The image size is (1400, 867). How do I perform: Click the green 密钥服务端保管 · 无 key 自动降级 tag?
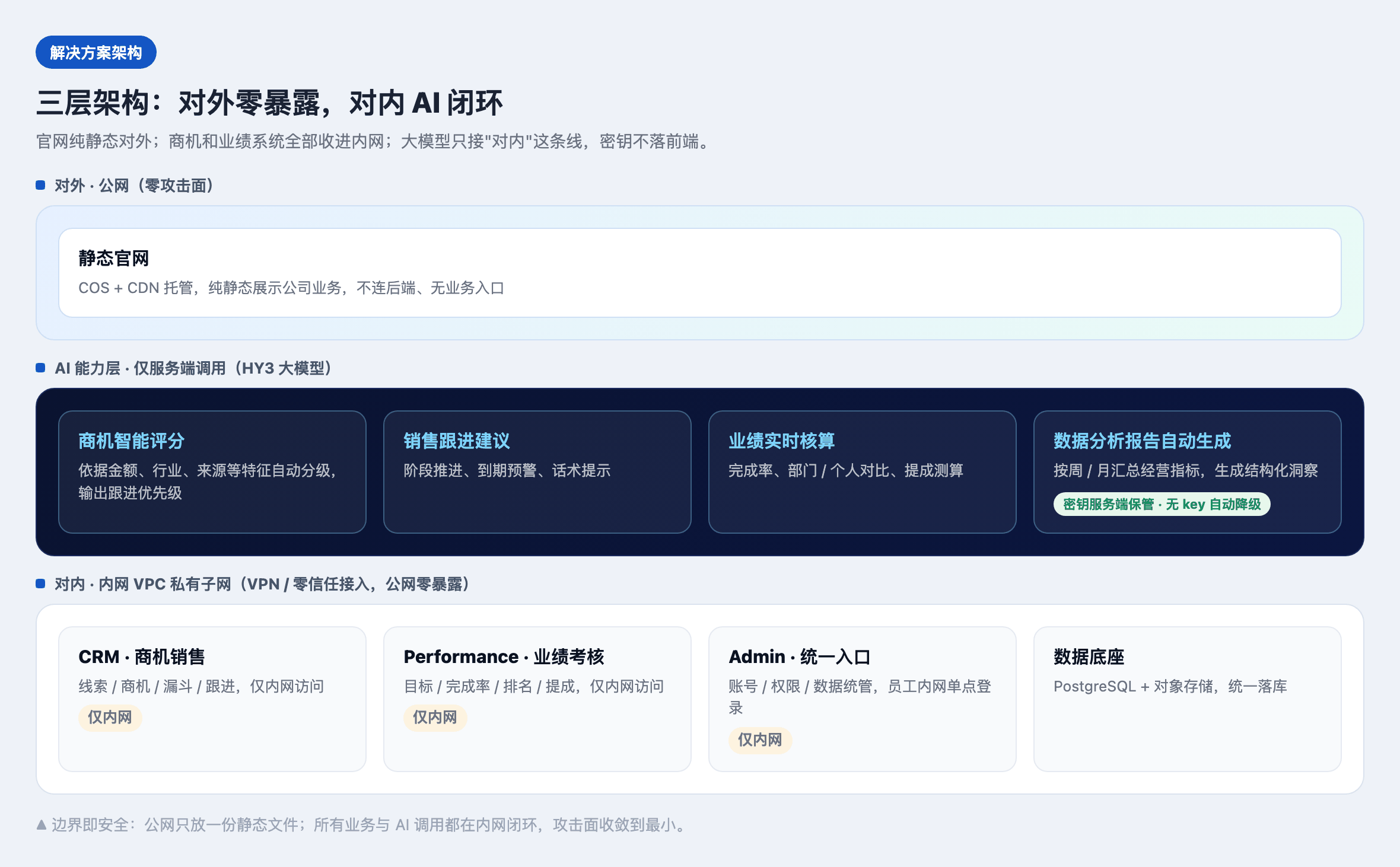coord(1162,504)
